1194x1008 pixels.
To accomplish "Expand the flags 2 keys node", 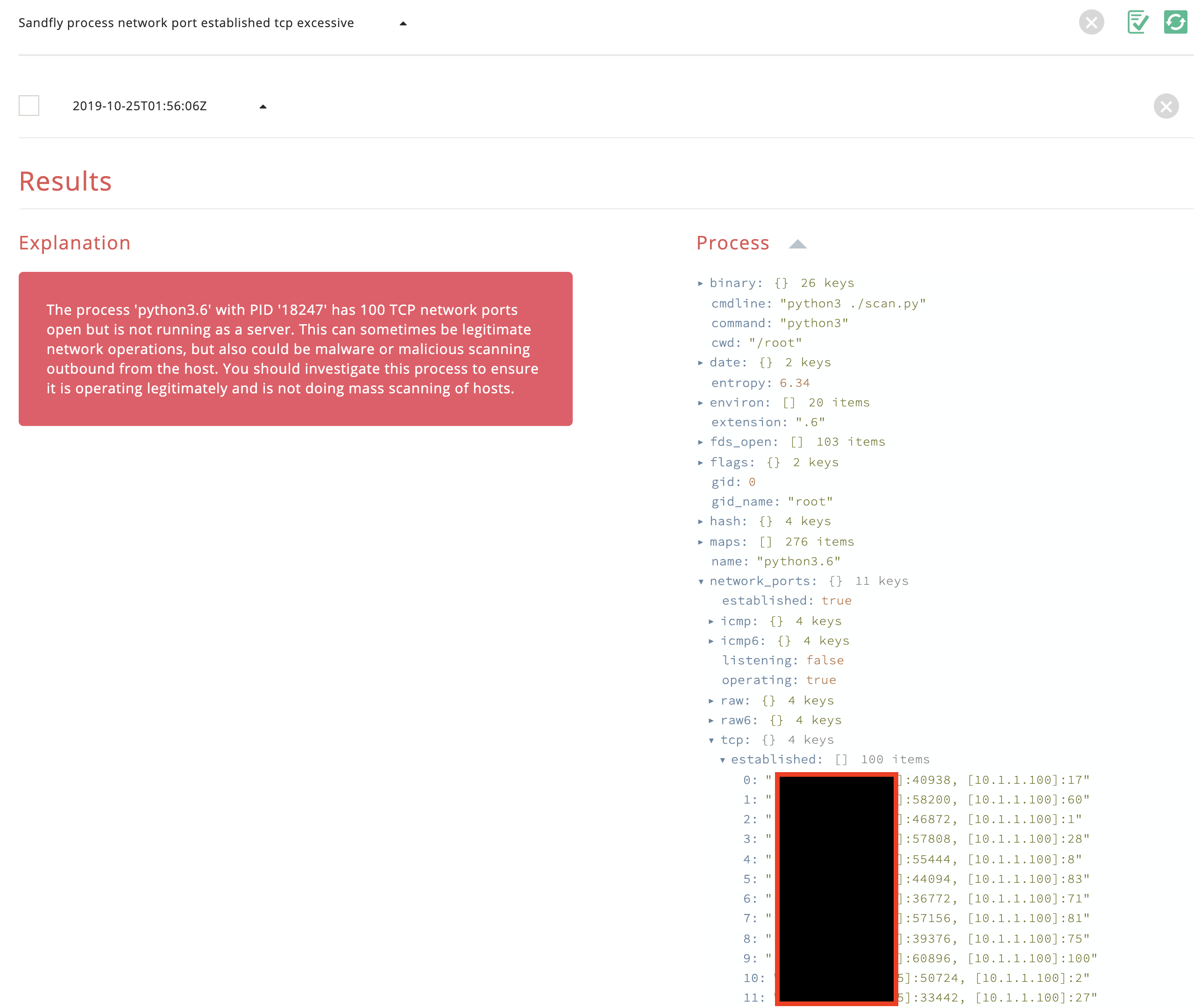I will pyautogui.click(x=700, y=463).
